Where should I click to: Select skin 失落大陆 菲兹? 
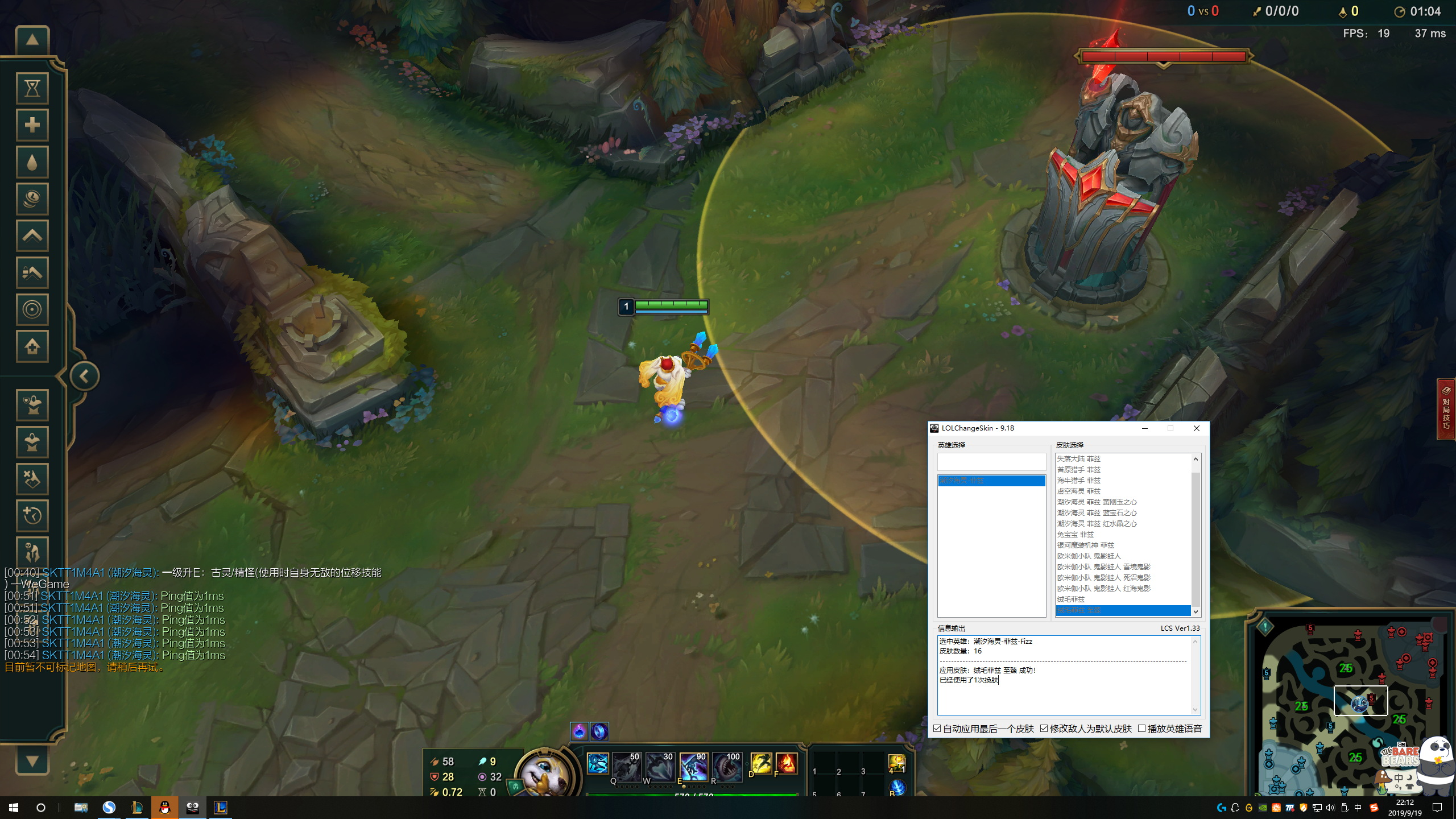[x=1123, y=458]
